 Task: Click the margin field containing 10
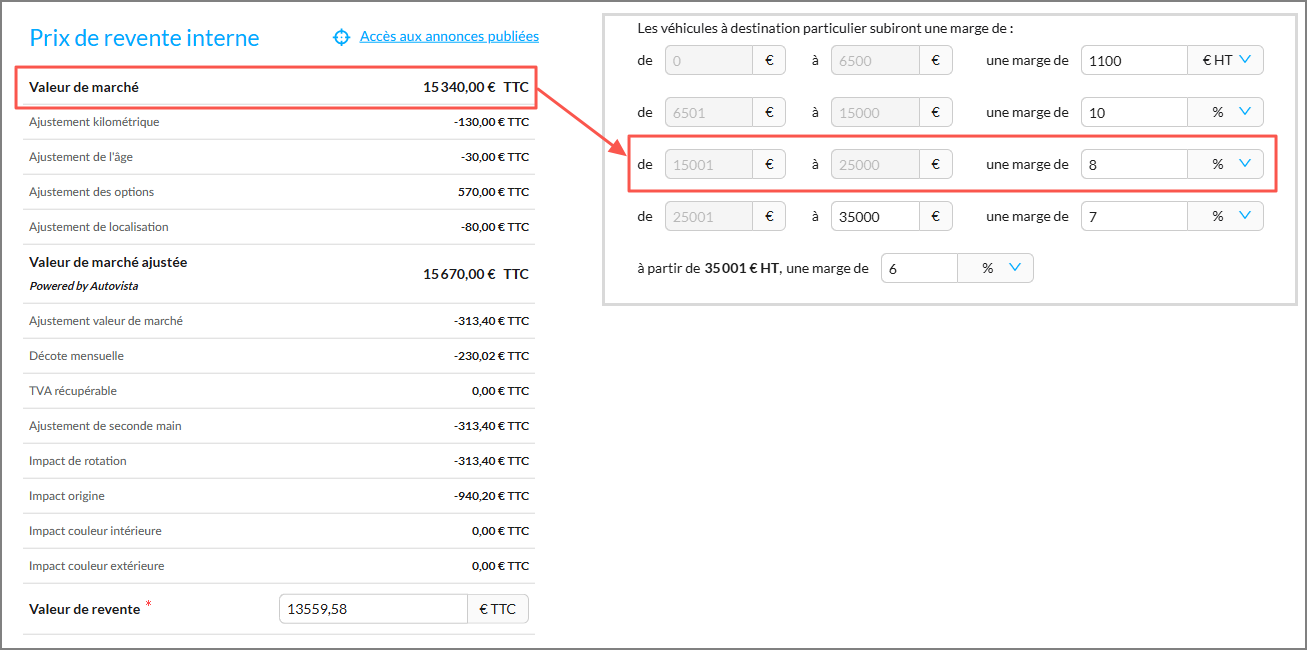pyautogui.click(x=1134, y=112)
